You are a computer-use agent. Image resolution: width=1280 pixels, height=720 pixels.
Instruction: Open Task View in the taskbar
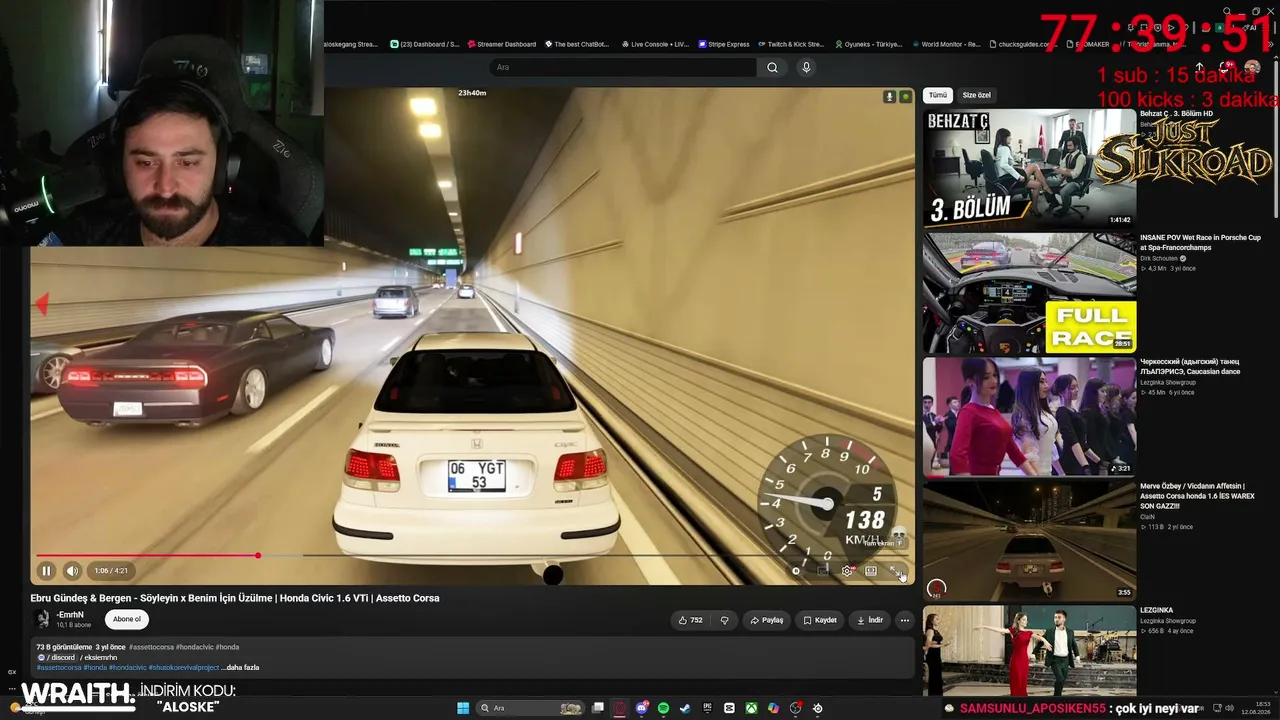[598, 708]
